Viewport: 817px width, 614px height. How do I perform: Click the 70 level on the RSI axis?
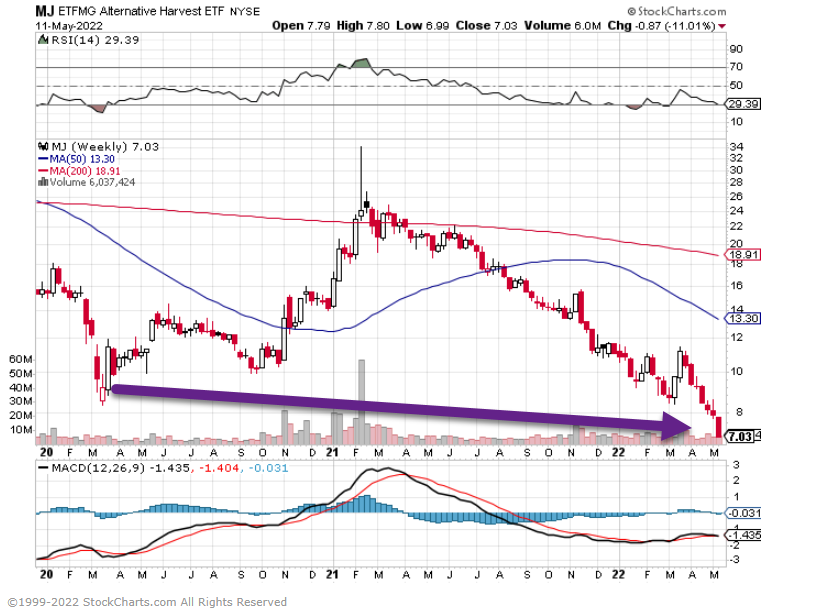tap(736, 67)
